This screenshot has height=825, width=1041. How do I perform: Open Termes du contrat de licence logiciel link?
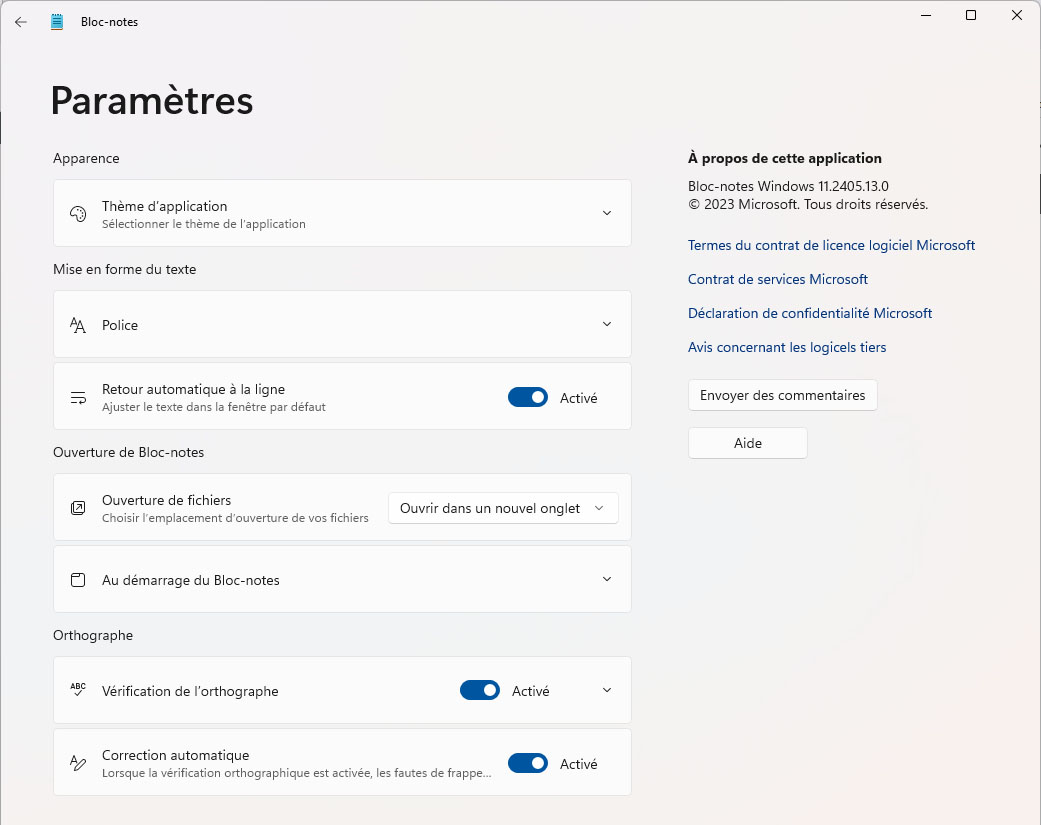tap(831, 245)
